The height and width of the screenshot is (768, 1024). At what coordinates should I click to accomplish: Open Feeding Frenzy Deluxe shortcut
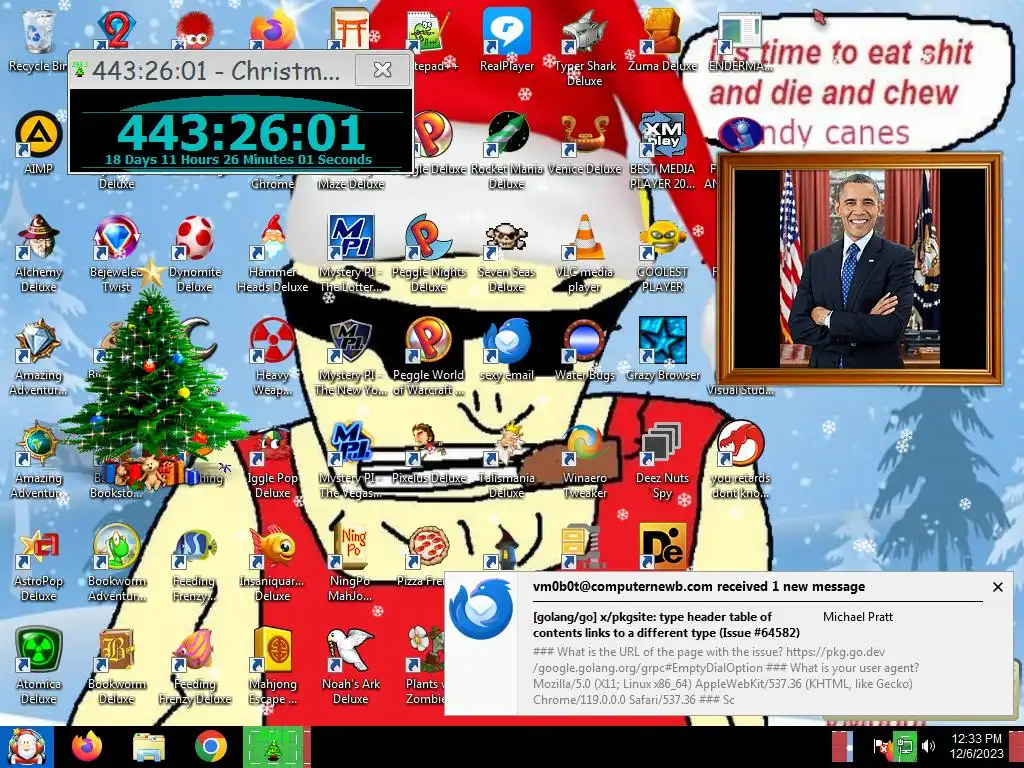click(x=195, y=666)
